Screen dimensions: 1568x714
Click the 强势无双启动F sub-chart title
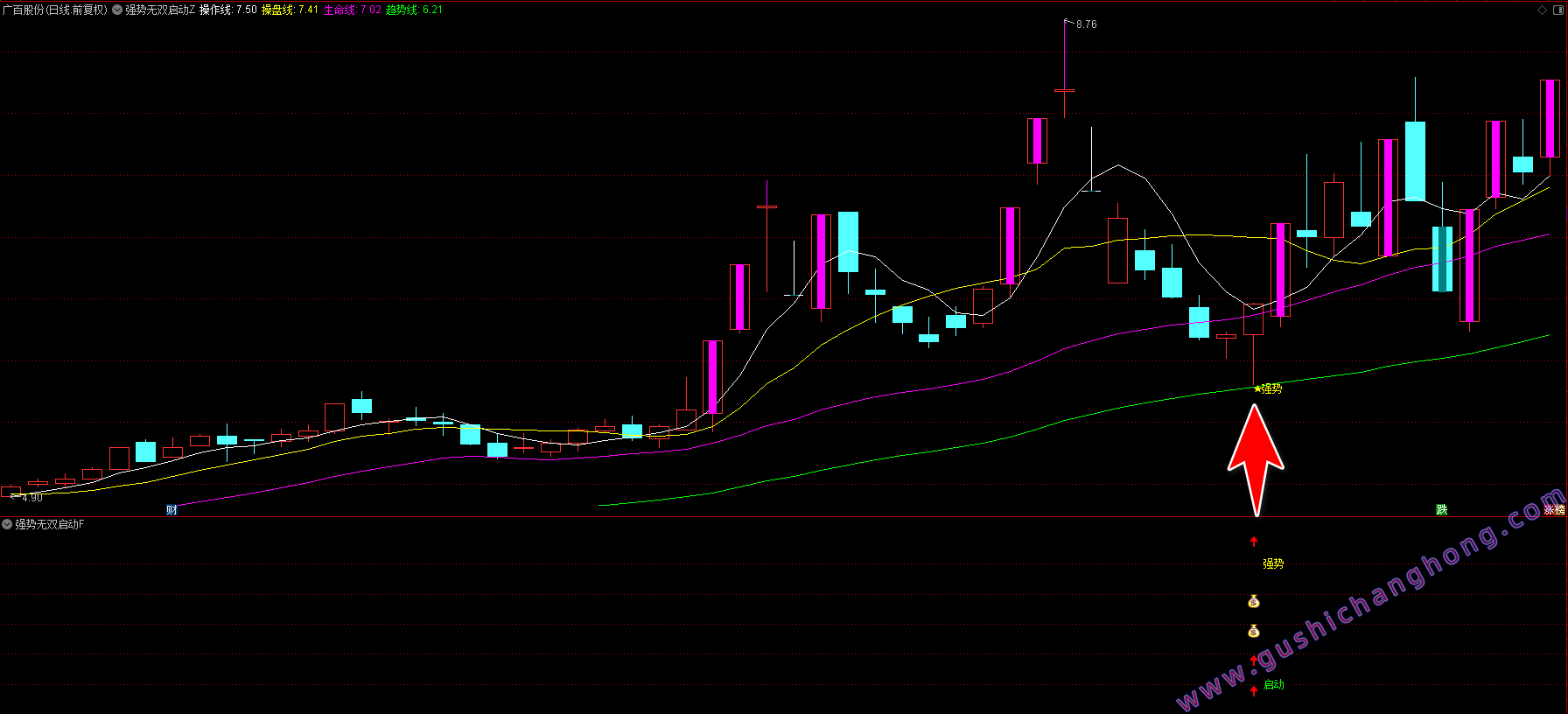tap(50, 524)
